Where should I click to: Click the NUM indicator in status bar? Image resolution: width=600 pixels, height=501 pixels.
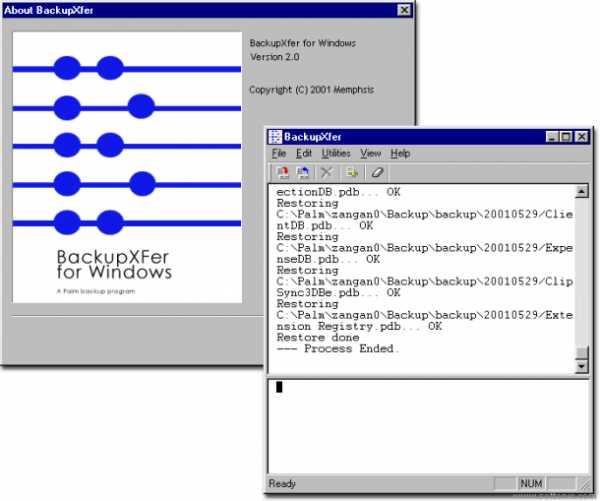point(531,483)
